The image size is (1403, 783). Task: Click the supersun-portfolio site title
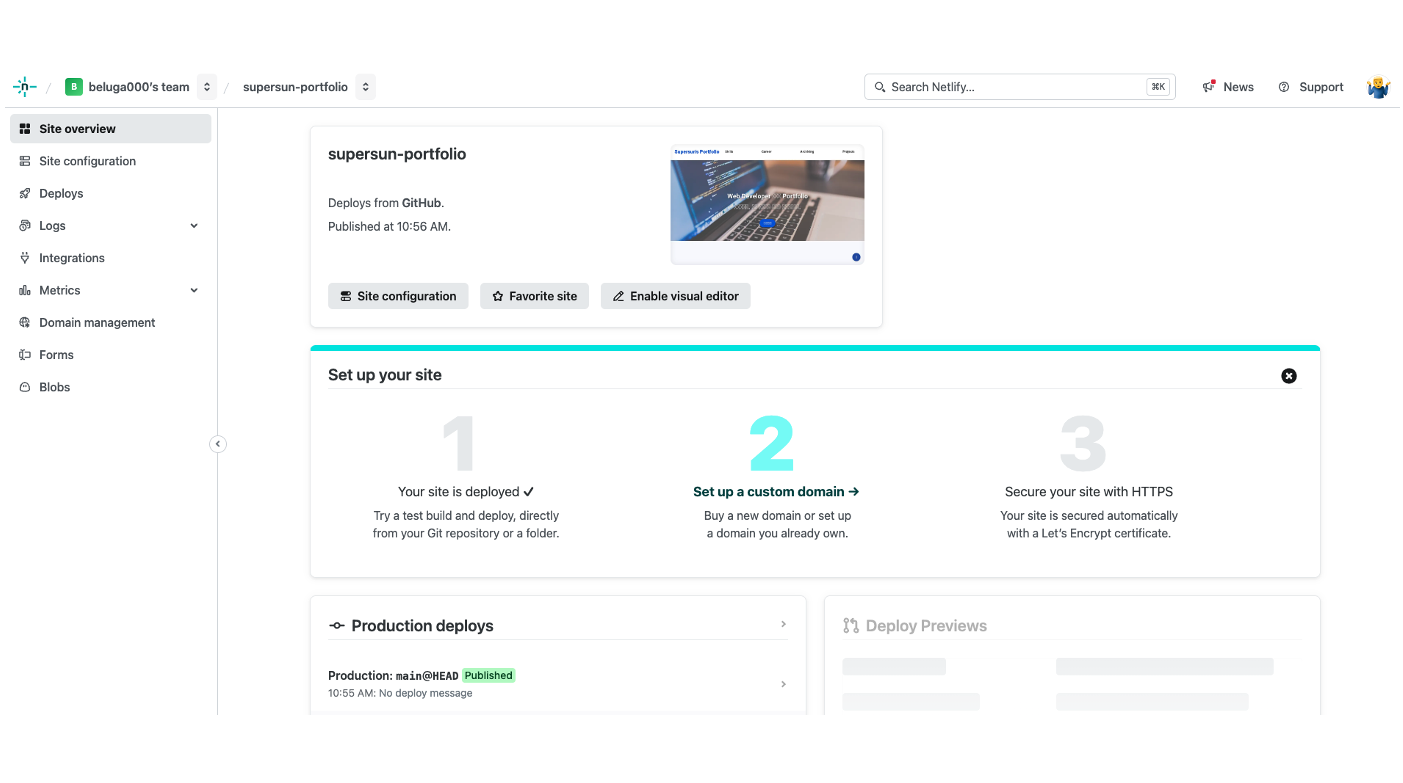point(397,154)
